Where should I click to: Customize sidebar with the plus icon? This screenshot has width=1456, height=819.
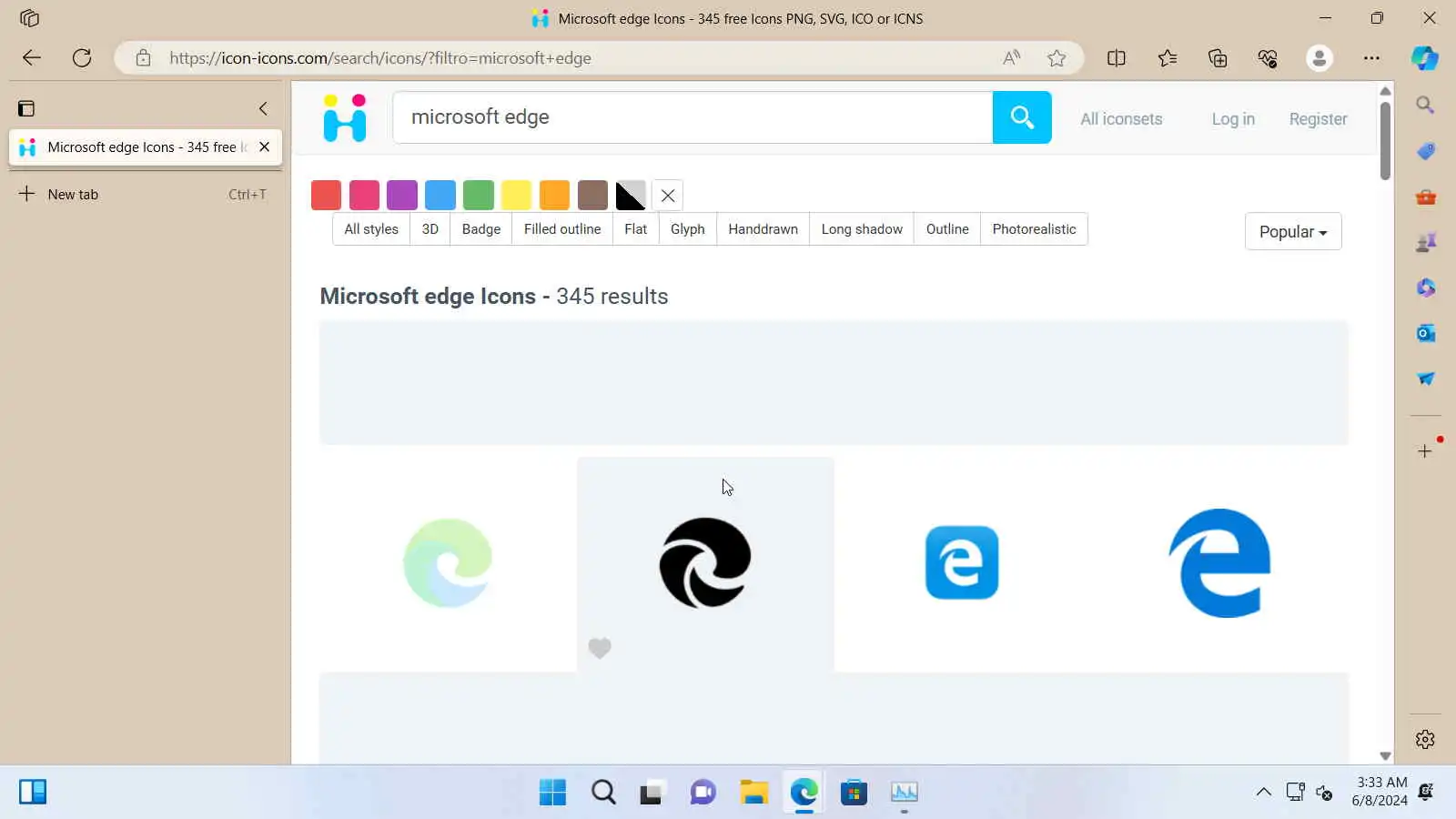pos(1425,451)
